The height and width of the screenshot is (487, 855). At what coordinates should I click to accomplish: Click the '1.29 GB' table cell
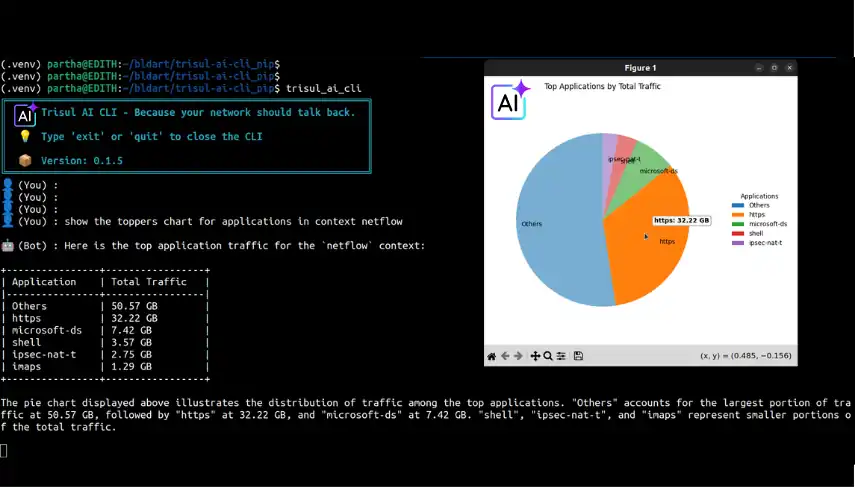[131, 366]
